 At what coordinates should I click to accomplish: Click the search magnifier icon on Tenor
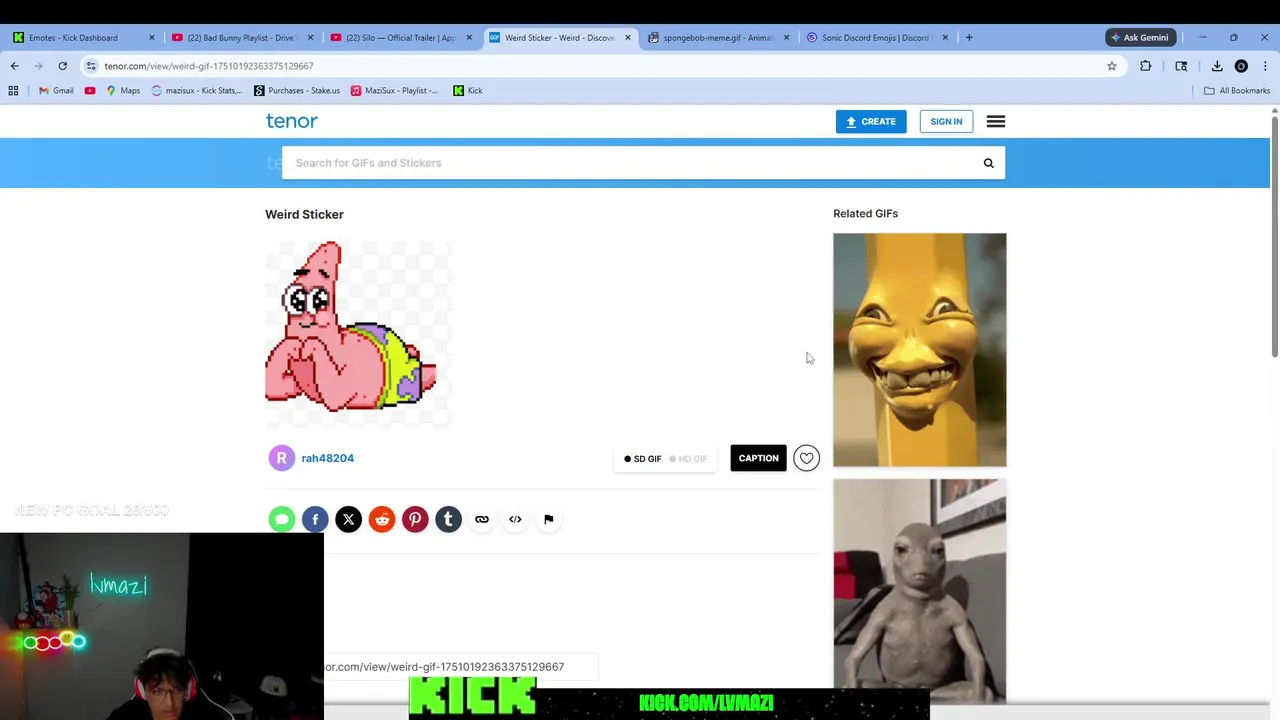(x=988, y=163)
